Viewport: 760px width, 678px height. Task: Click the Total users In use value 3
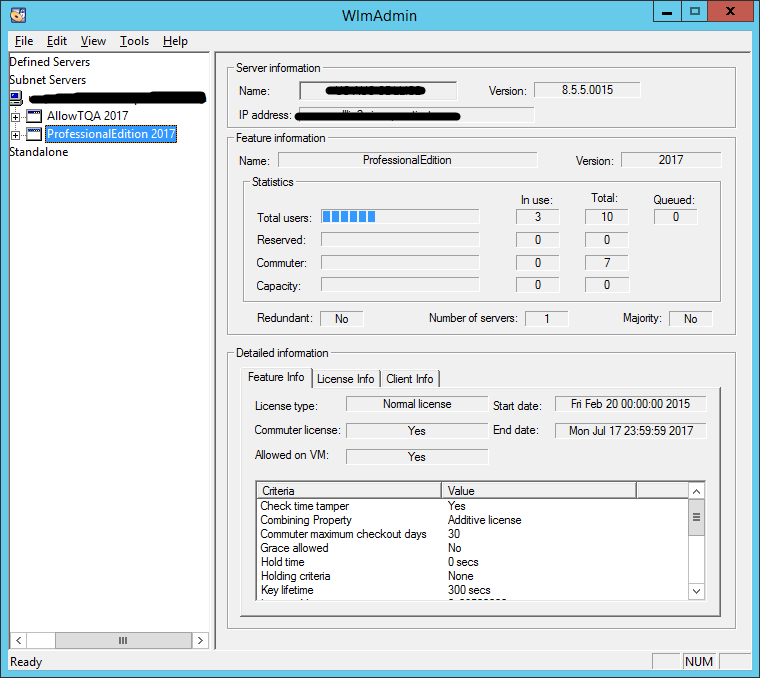pos(538,217)
